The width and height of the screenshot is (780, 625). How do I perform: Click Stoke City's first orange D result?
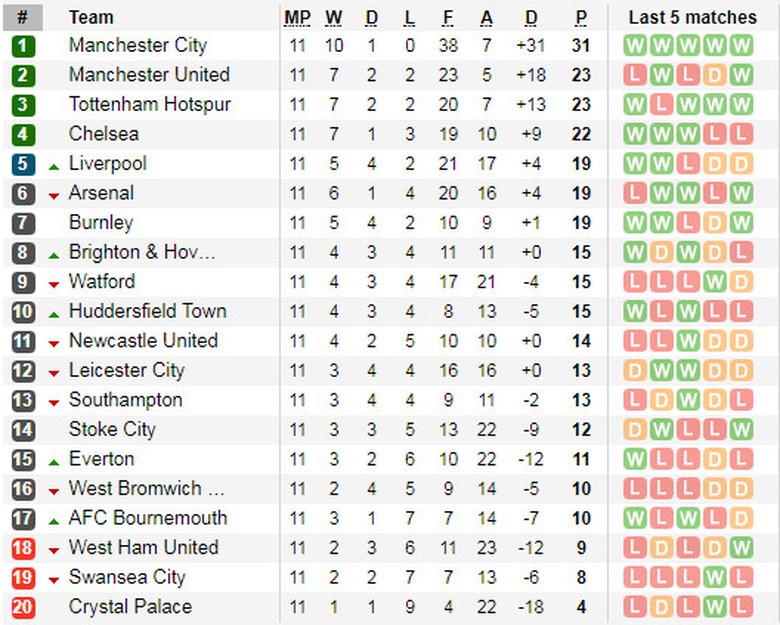[x=634, y=430]
